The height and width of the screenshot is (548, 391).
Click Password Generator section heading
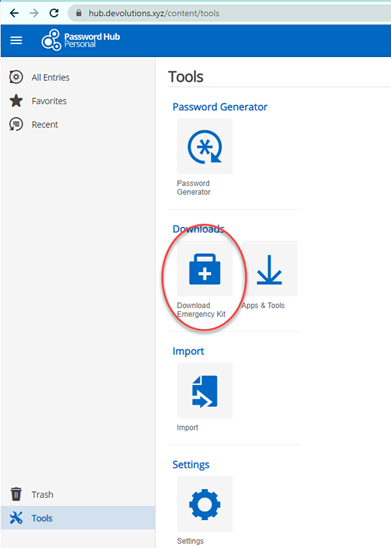[220, 107]
